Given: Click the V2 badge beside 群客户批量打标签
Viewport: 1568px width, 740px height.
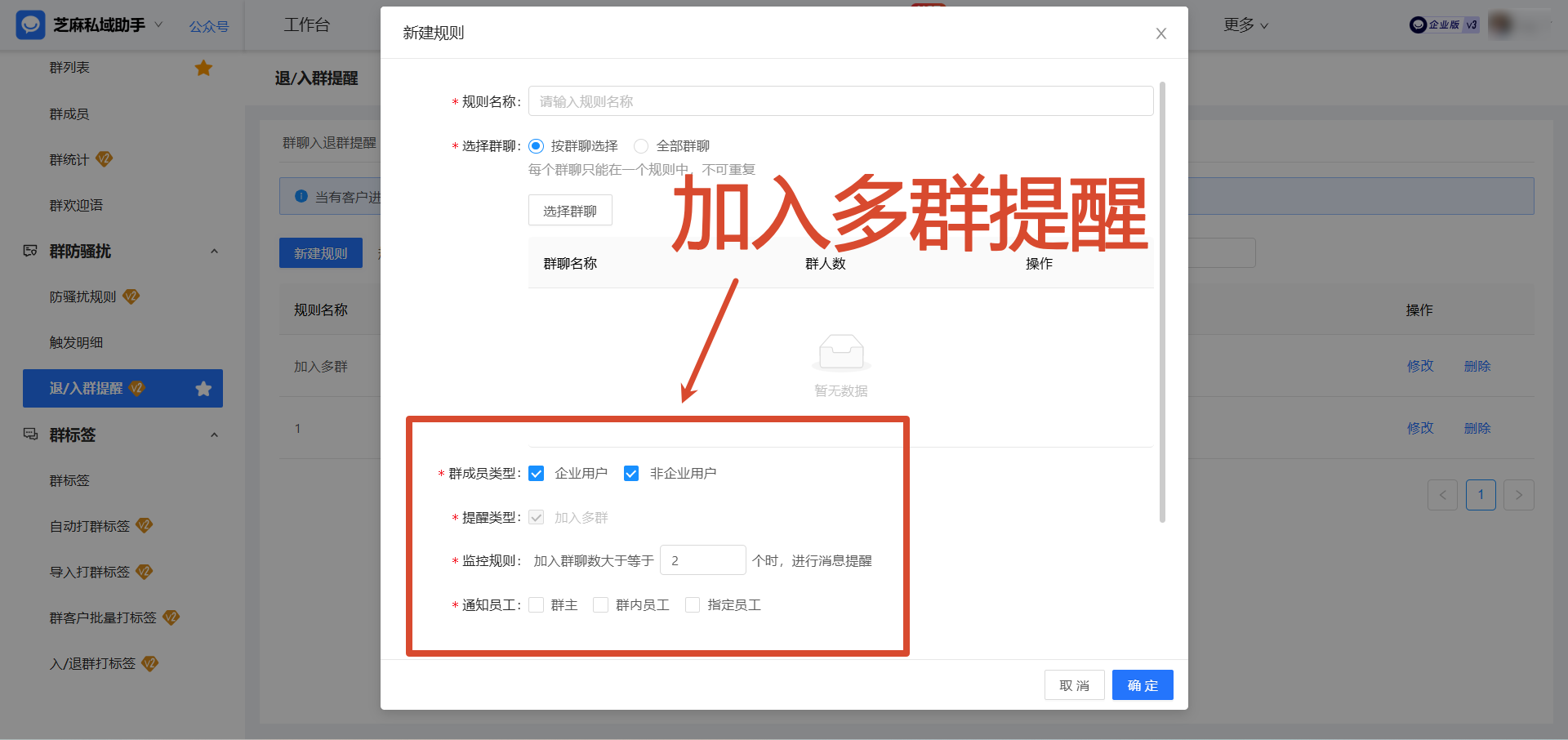Looking at the screenshot, I should [171, 617].
